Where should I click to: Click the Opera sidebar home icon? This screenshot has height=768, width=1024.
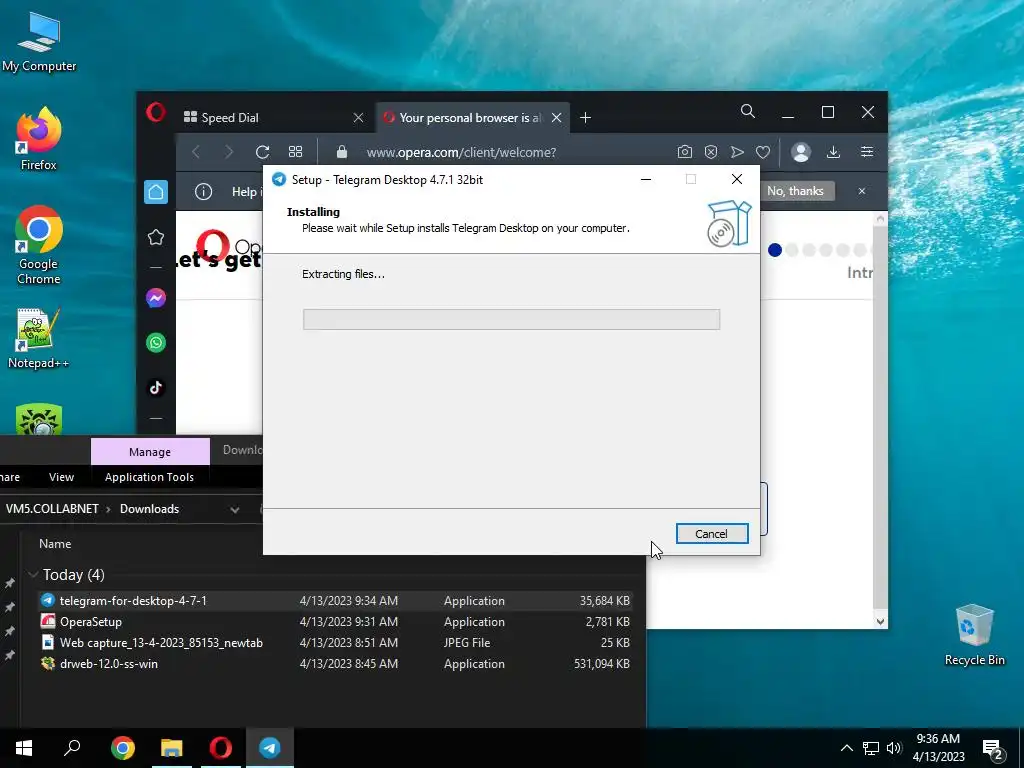click(x=156, y=192)
